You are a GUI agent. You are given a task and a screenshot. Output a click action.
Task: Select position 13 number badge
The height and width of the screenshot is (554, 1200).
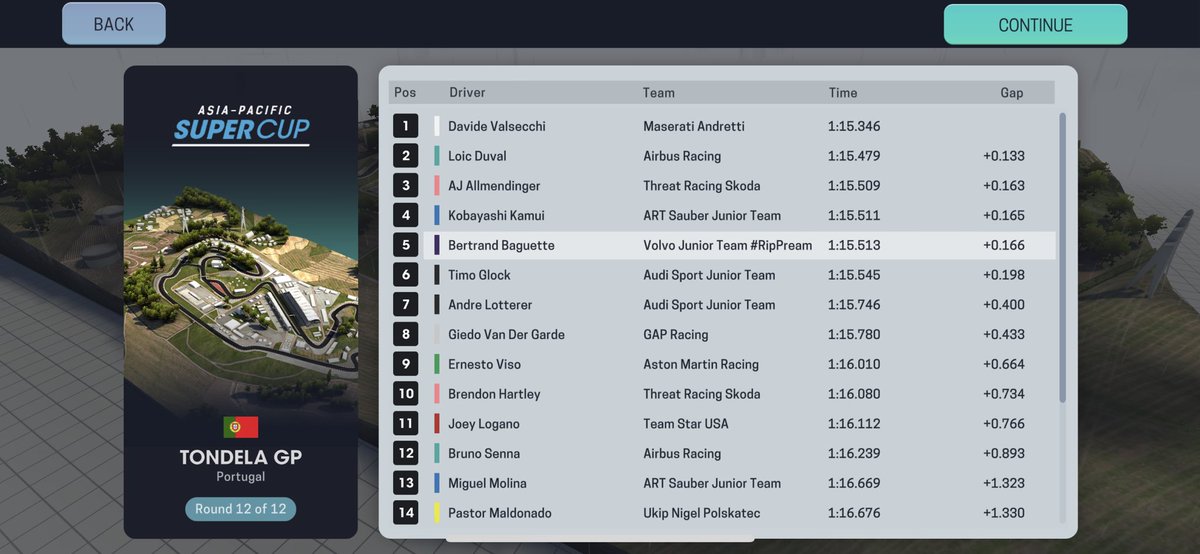click(406, 483)
